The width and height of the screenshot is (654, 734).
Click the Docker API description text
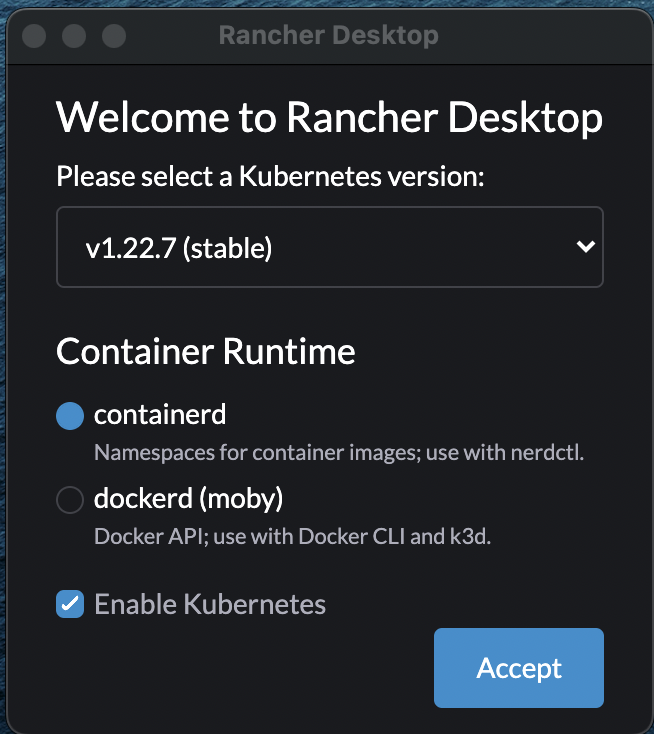click(x=293, y=536)
